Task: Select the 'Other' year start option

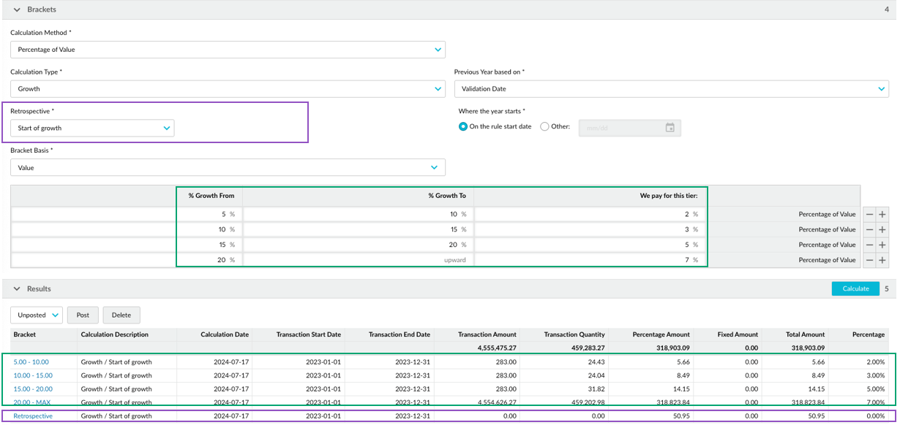Action: tap(544, 127)
